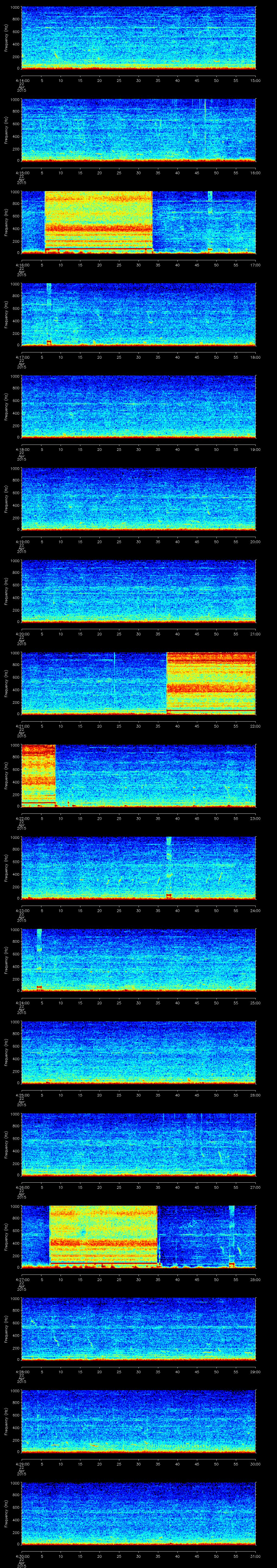The height and width of the screenshot is (1568, 277).
Task: Select the '4:14:00' time axis label
Action: [22, 80]
